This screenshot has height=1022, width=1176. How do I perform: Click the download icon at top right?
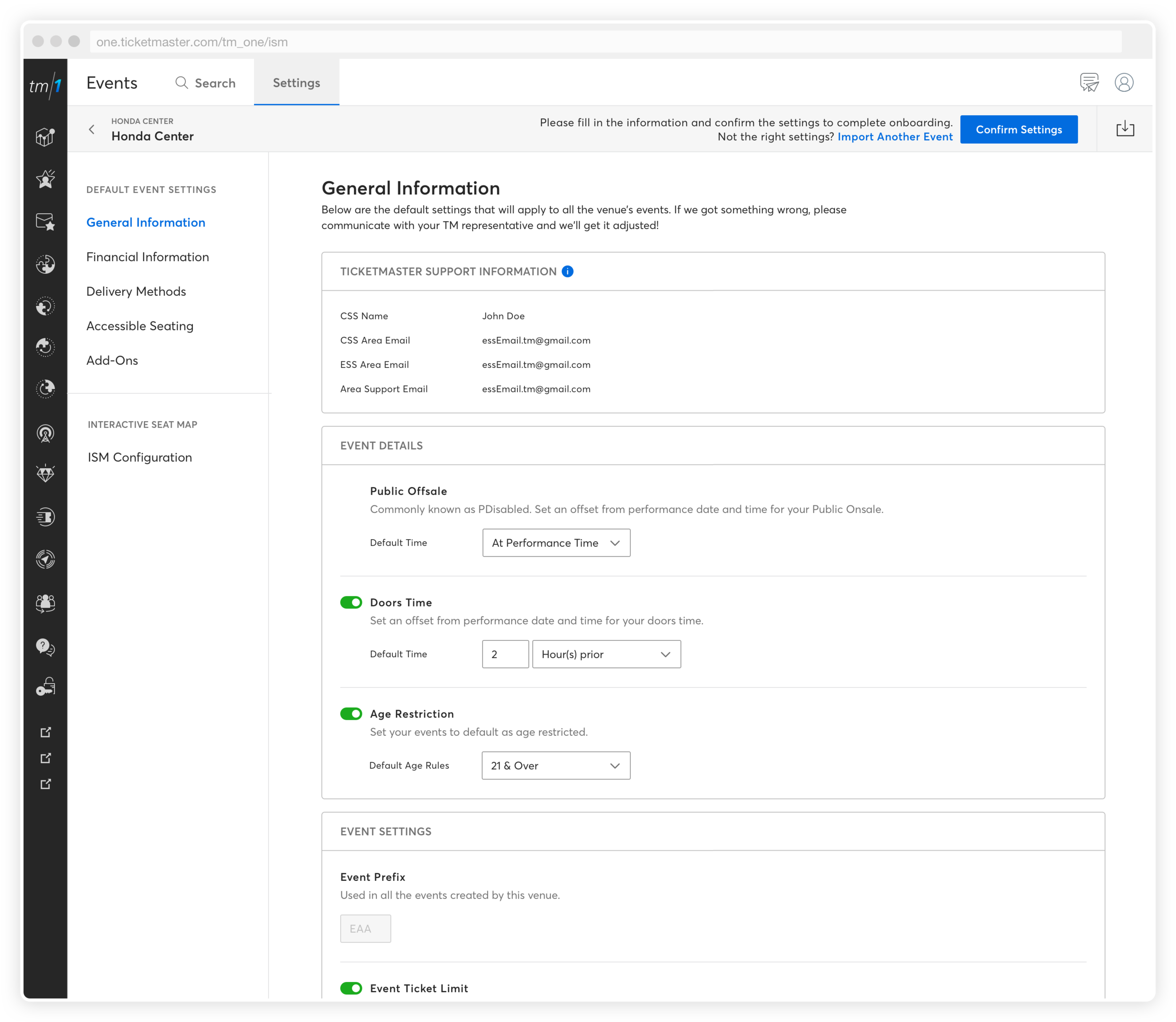pyautogui.click(x=1125, y=129)
